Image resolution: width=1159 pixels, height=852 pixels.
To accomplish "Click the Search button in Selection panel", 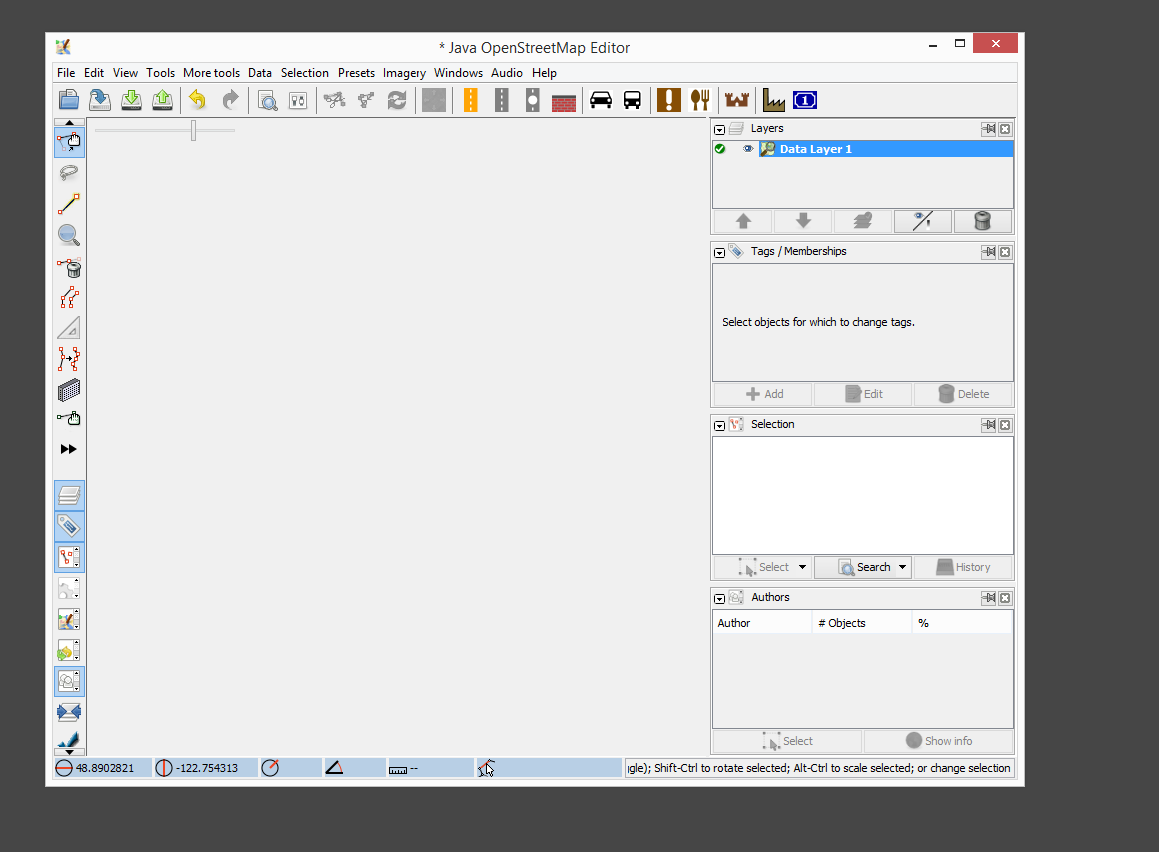I will click(864, 567).
